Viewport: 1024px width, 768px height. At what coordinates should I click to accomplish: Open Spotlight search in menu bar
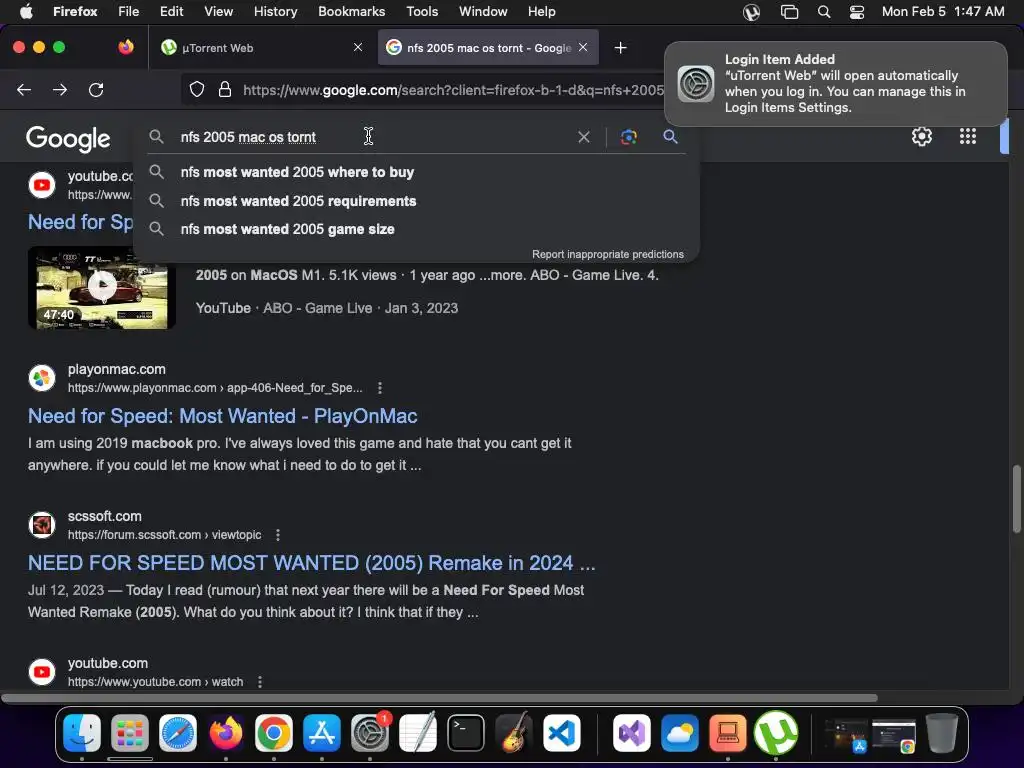[x=824, y=12]
